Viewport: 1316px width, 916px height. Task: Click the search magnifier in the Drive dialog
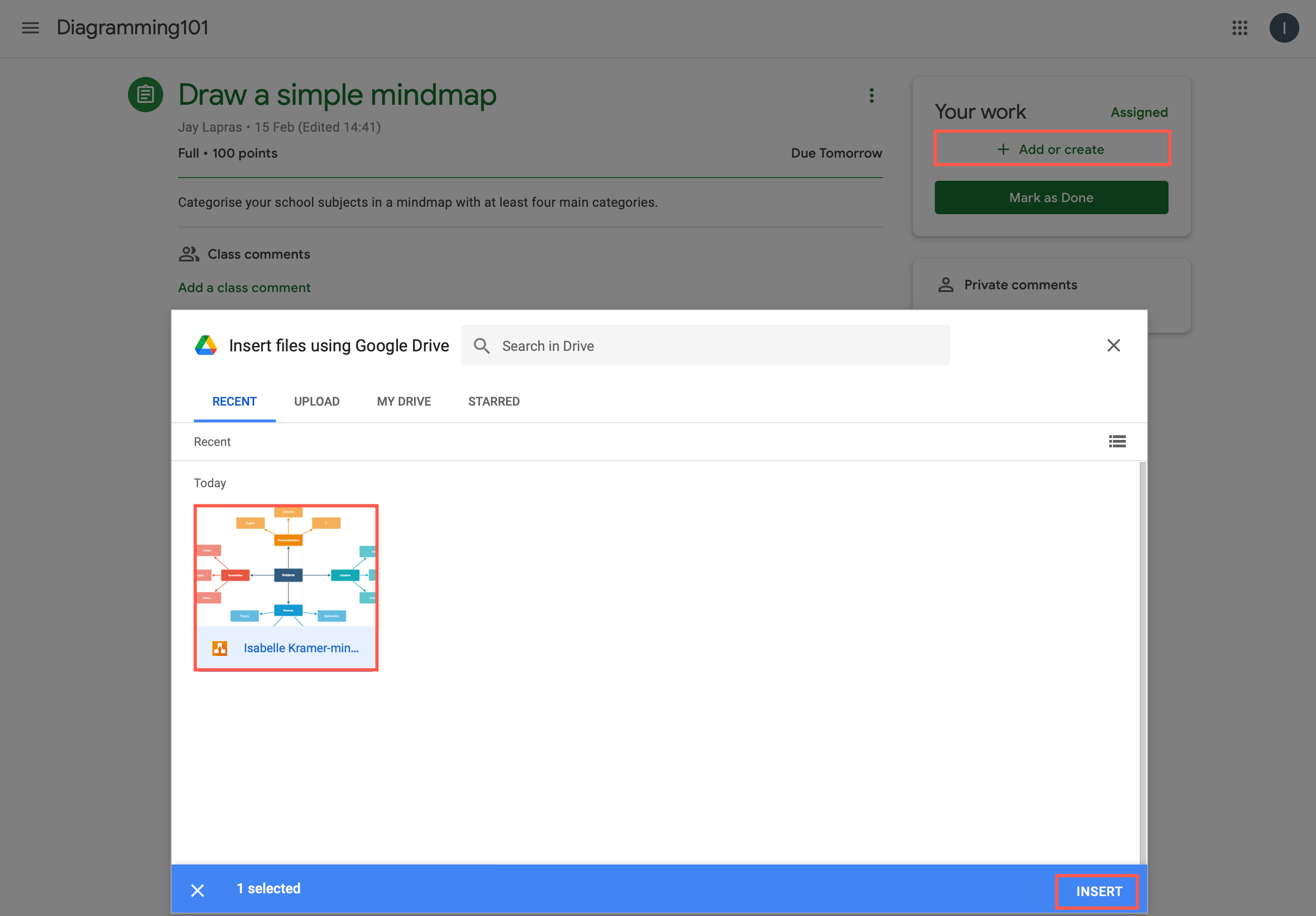(x=481, y=345)
